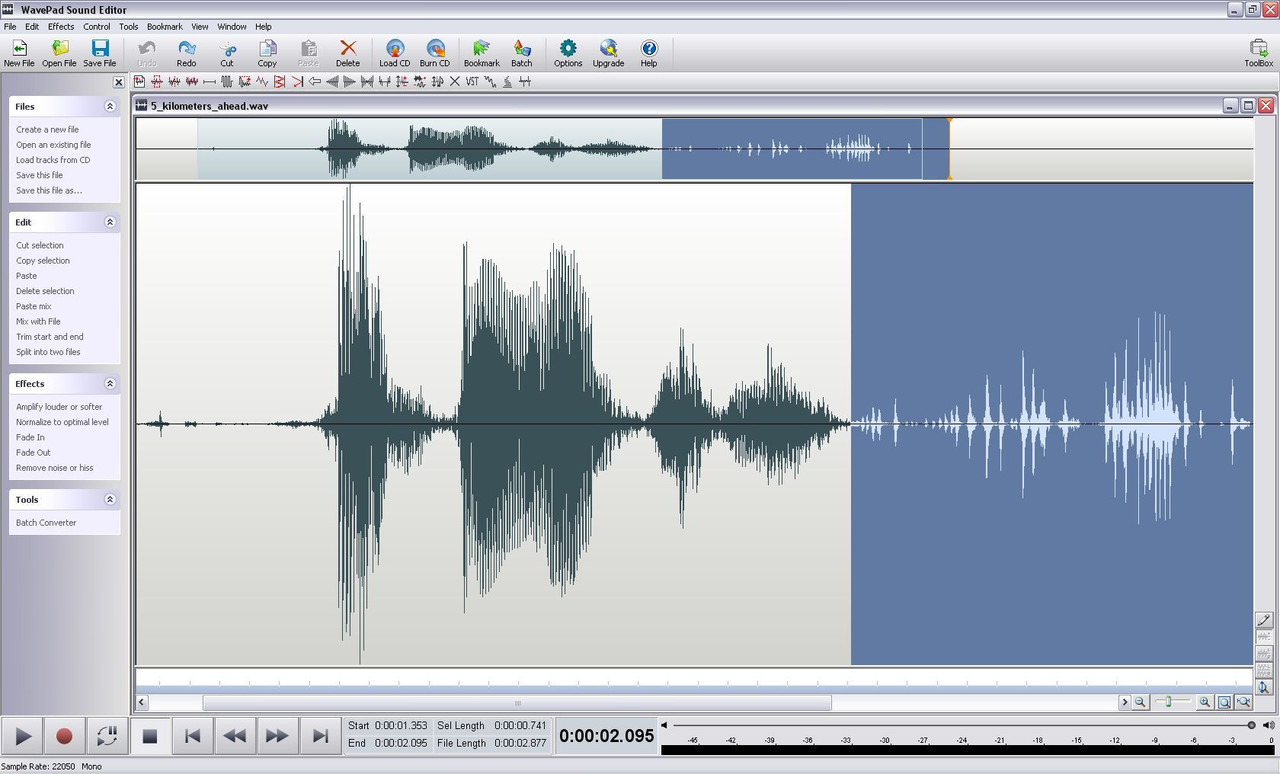The height and width of the screenshot is (774, 1280).
Task: Open the Batch processing tool
Action: pyautogui.click(x=521, y=52)
